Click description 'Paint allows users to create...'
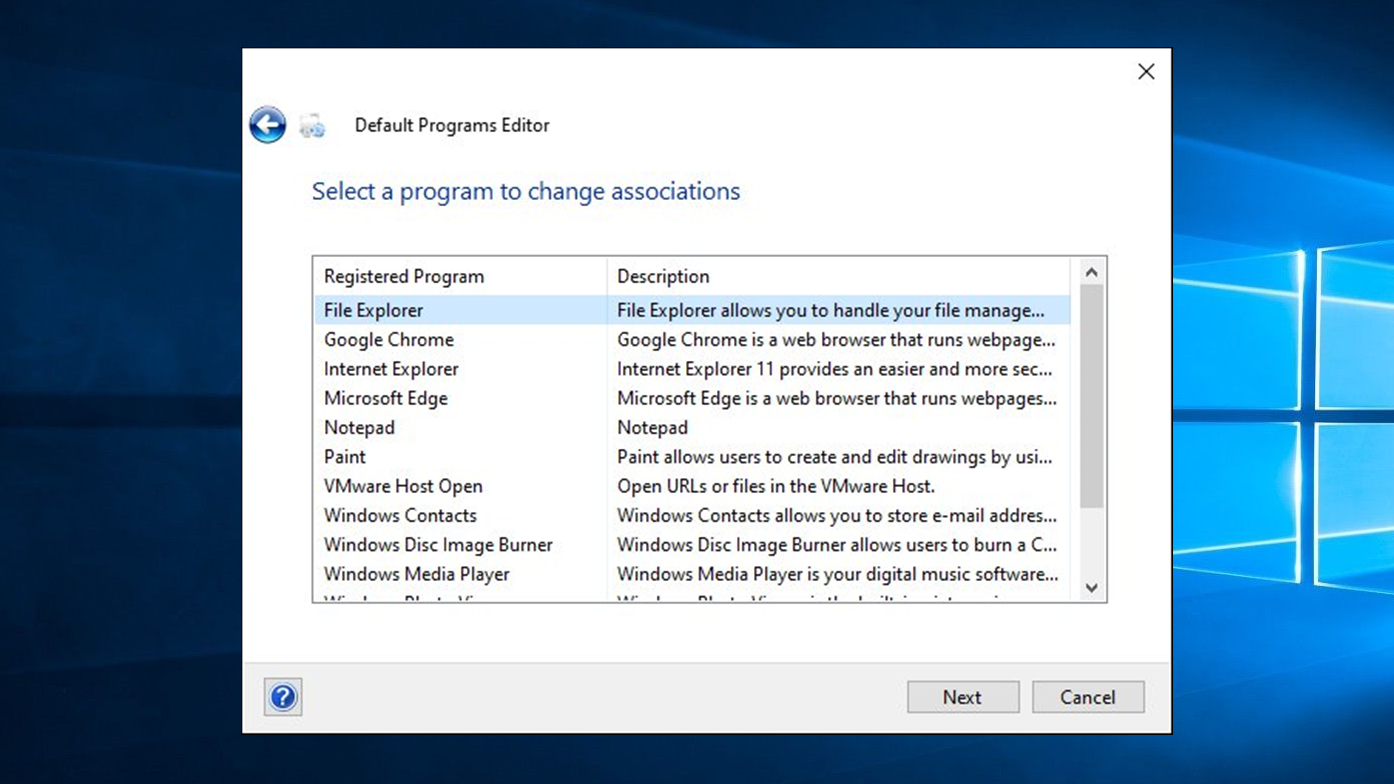Viewport: 1394px width, 784px height. point(835,457)
